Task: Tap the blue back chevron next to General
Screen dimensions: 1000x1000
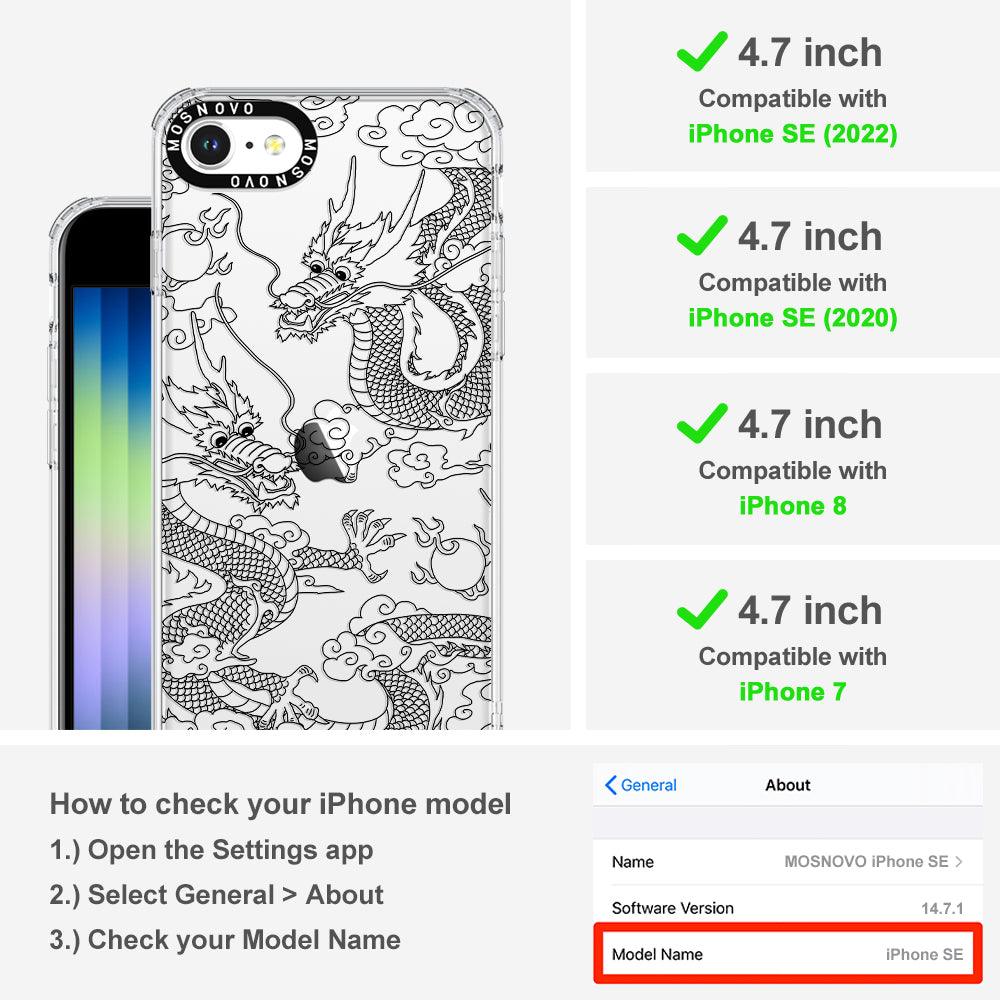Action: pos(610,785)
